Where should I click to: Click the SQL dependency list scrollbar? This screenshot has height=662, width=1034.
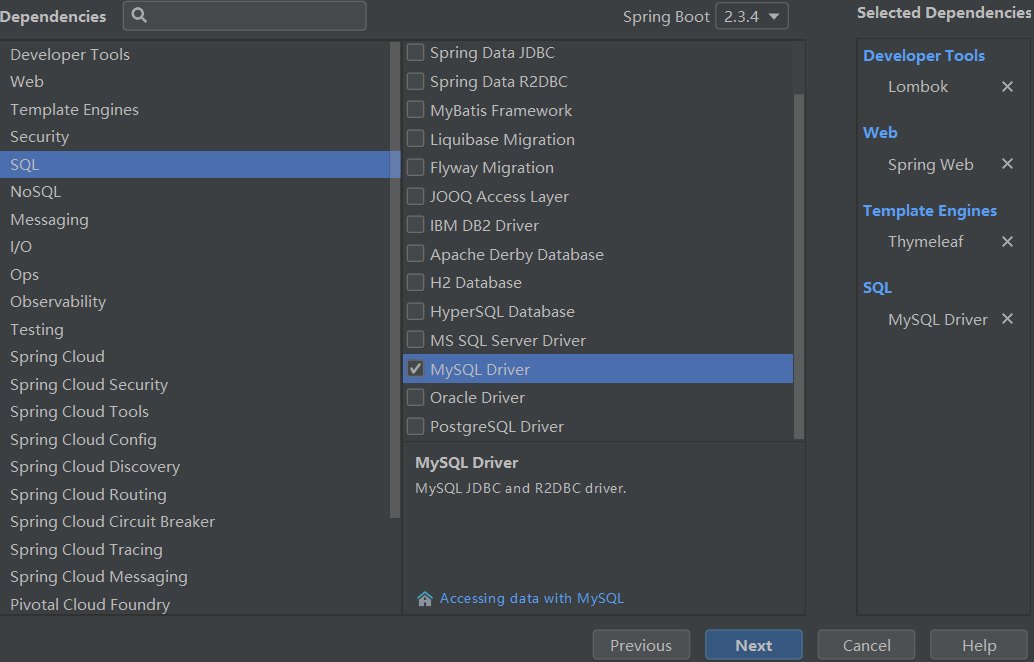pyautogui.click(x=799, y=266)
